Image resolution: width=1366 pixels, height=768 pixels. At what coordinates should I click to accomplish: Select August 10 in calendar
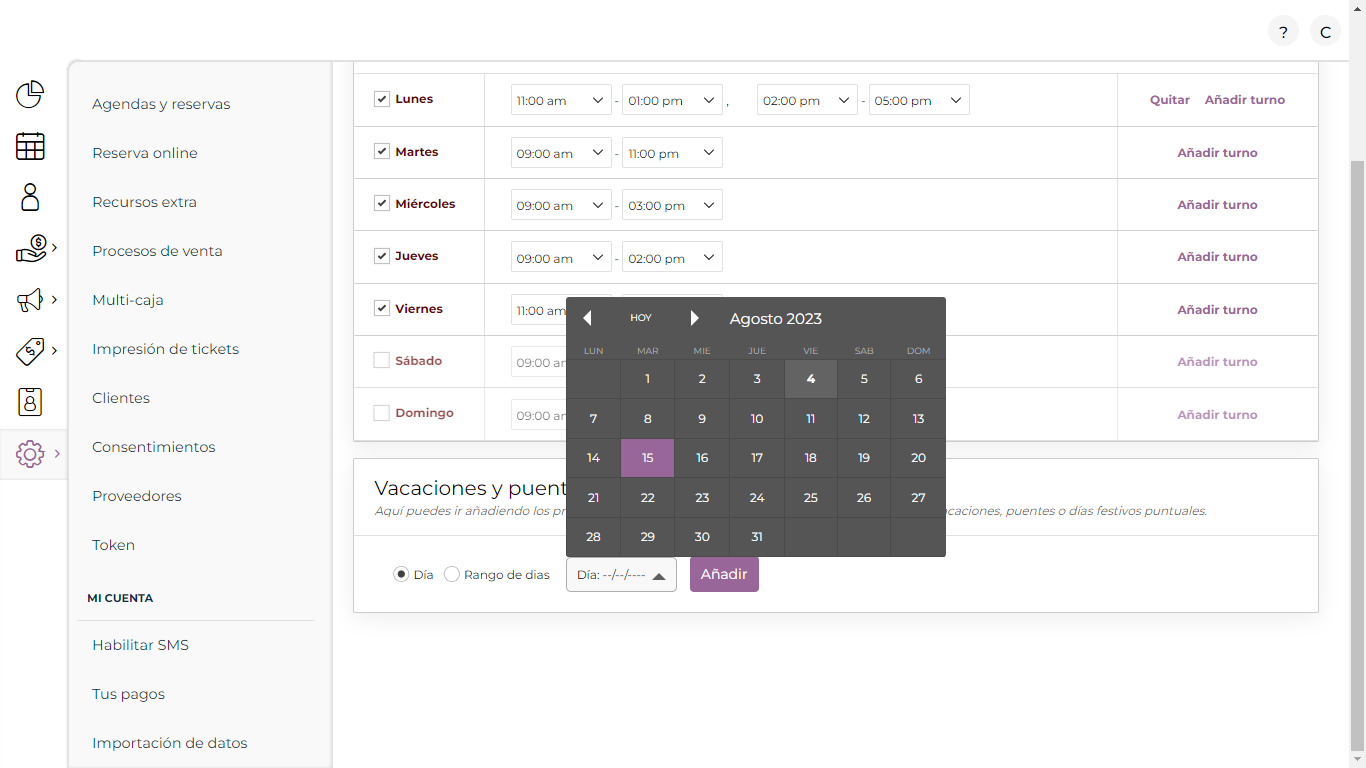[757, 419]
